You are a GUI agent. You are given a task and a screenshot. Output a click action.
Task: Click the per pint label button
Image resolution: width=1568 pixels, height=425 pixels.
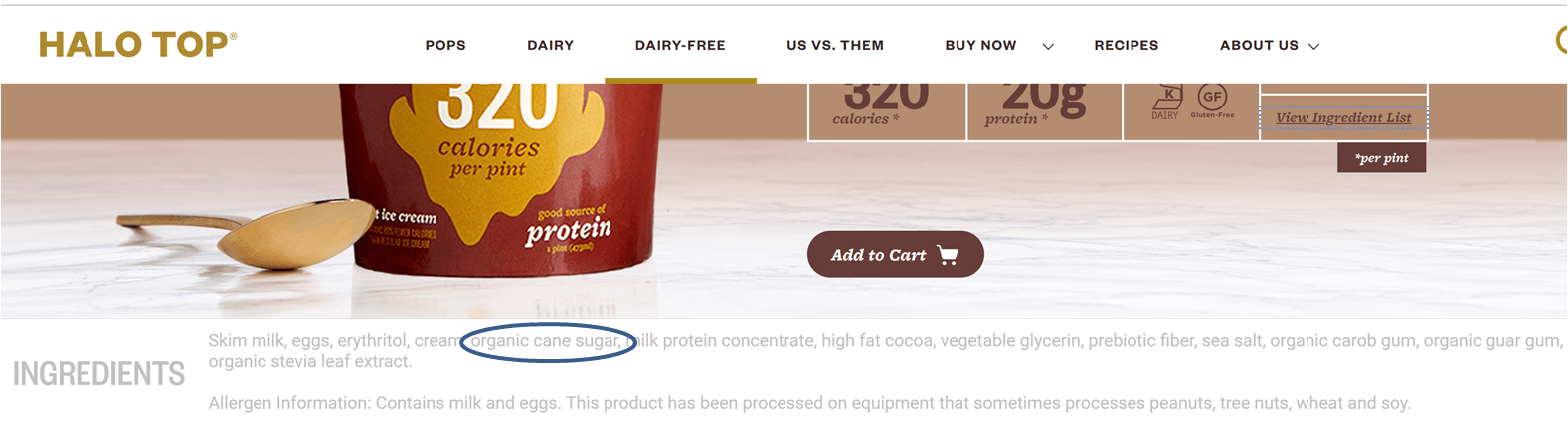[x=1382, y=158]
